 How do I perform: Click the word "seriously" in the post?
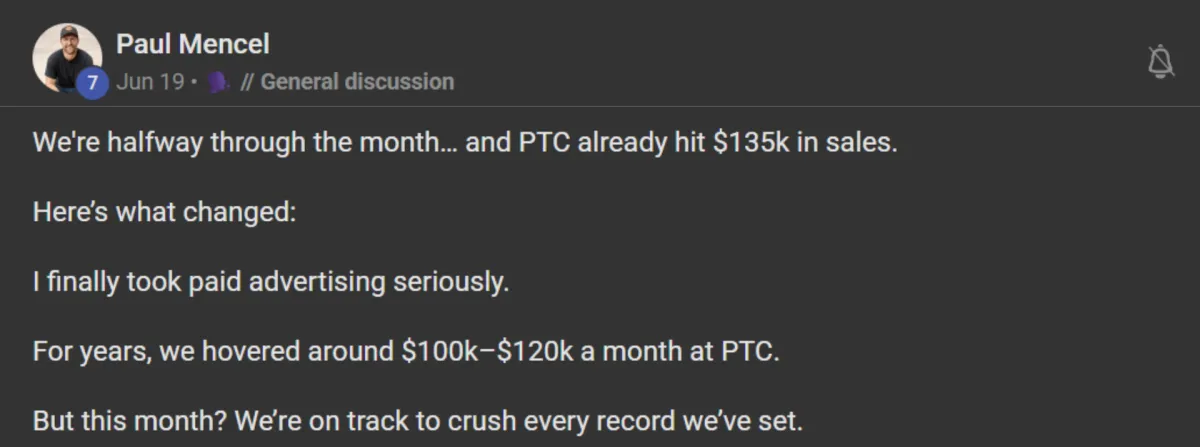pyautogui.click(x=458, y=282)
